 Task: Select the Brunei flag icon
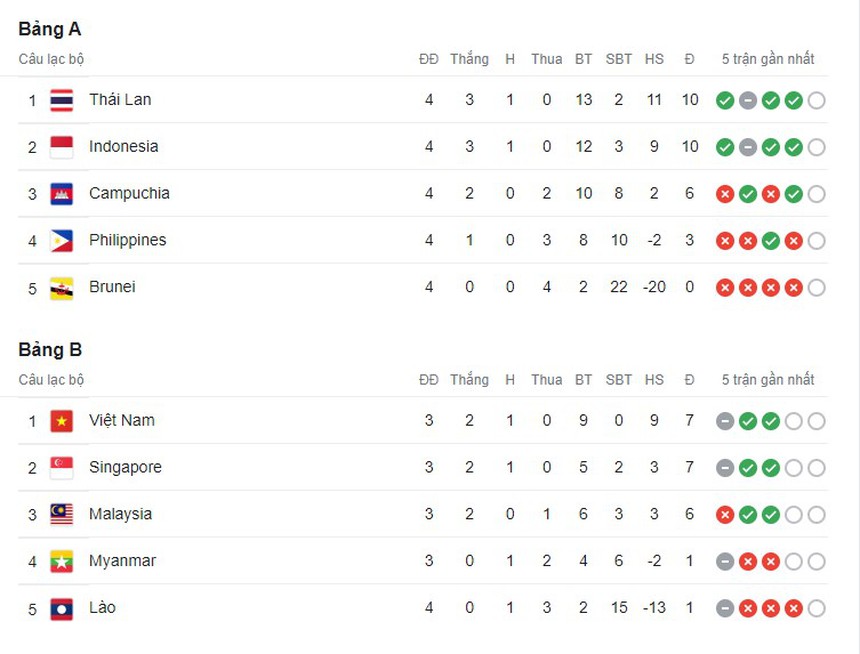click(61, 287)
